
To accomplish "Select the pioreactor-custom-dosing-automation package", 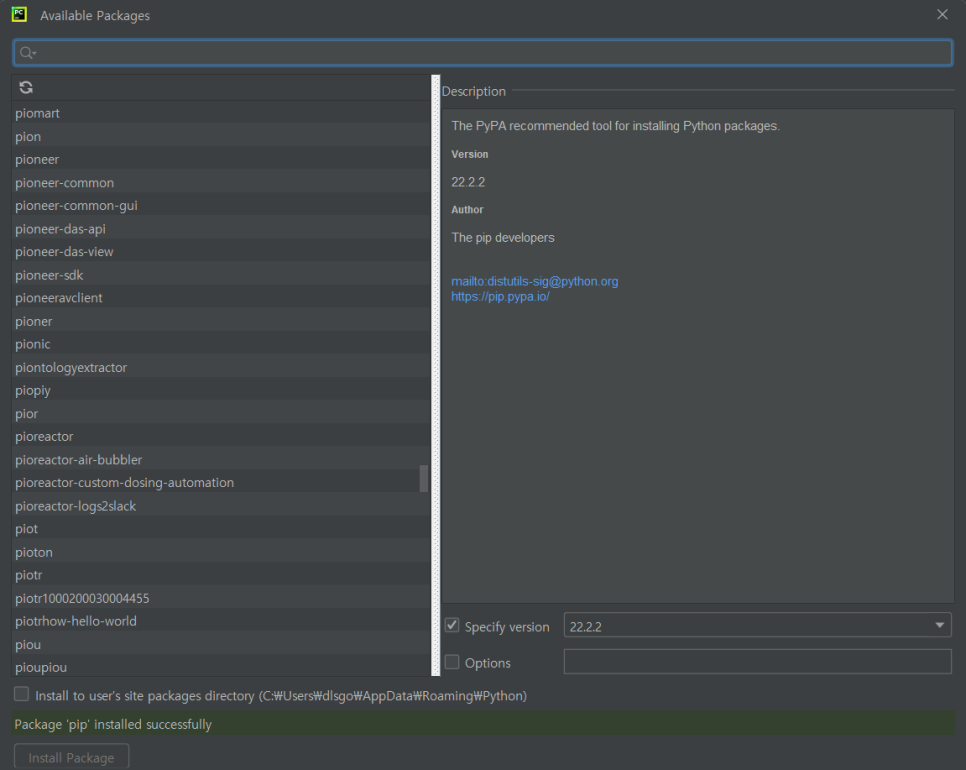I will [x=221, y=483].
